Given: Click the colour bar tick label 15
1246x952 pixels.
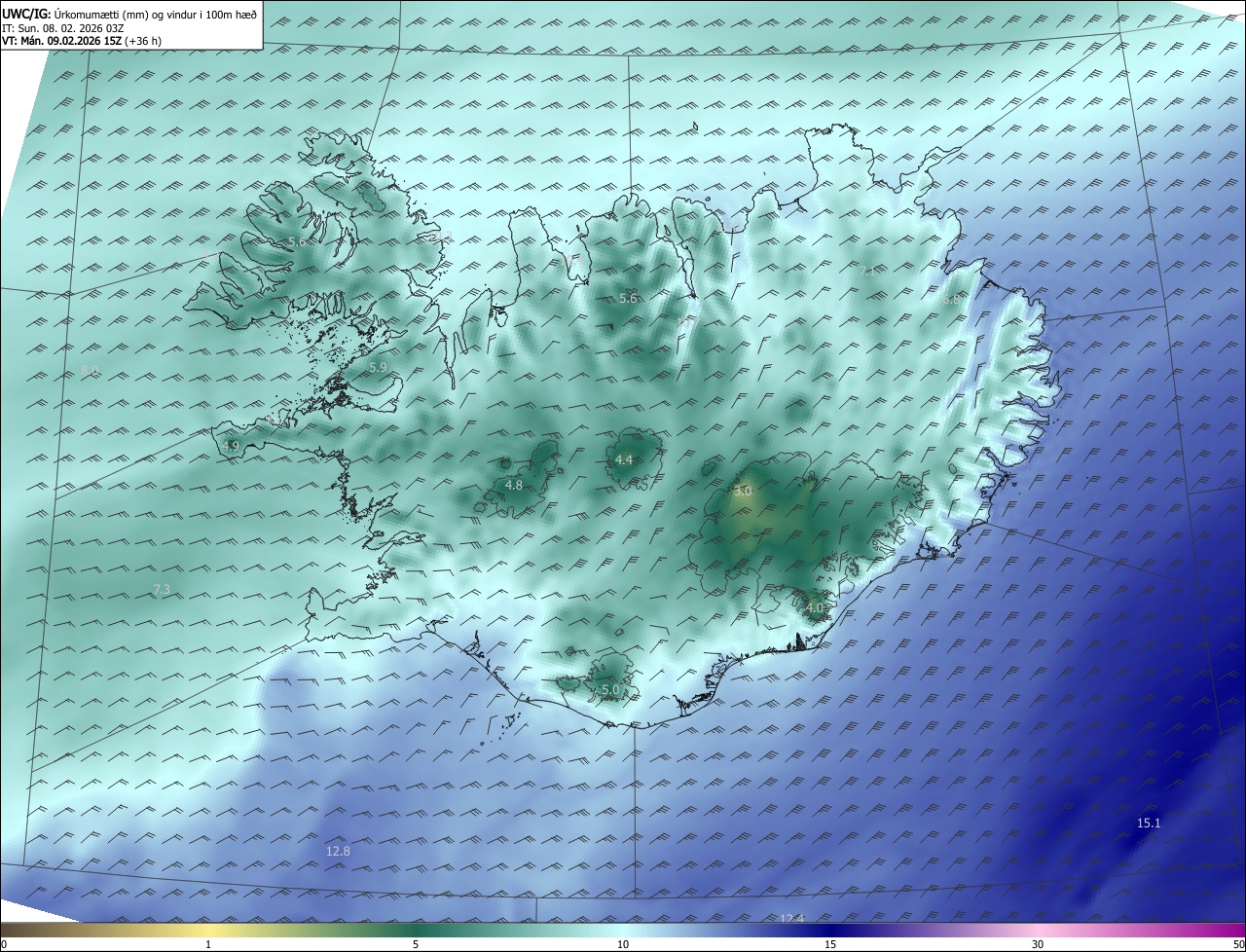Looking at the screenshot, I should pos(830,944).
